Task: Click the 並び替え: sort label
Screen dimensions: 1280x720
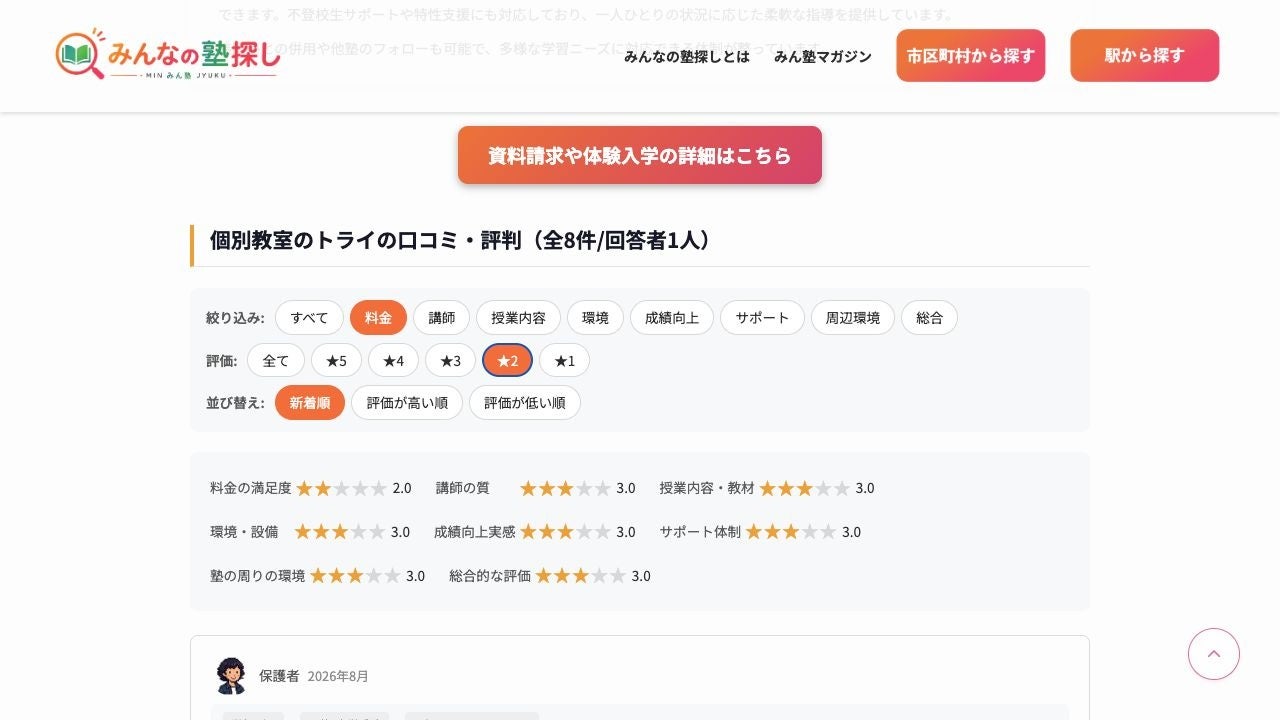Action: click(x=235, y=403)
